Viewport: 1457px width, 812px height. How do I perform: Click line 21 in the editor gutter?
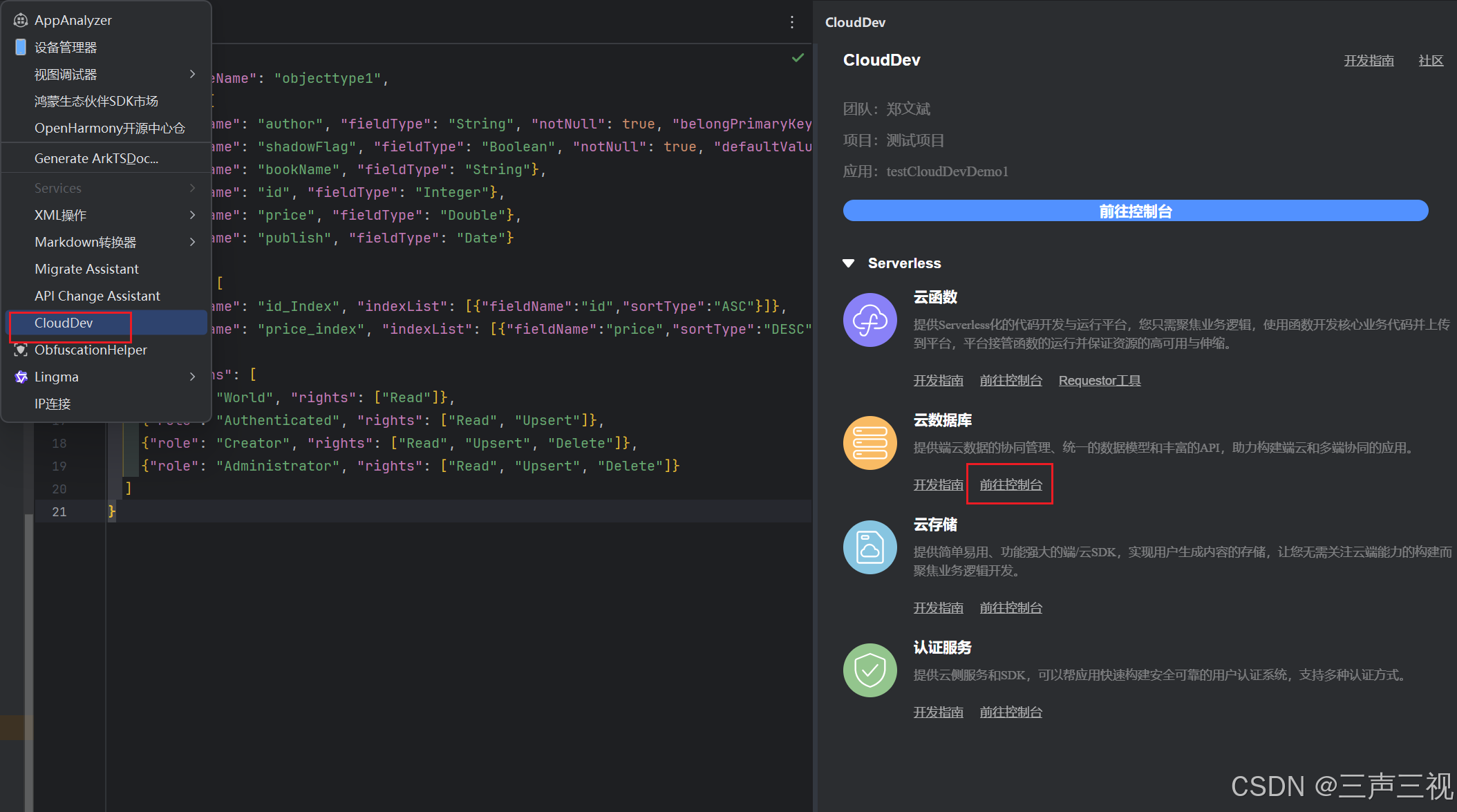click(x=59, y=511)
